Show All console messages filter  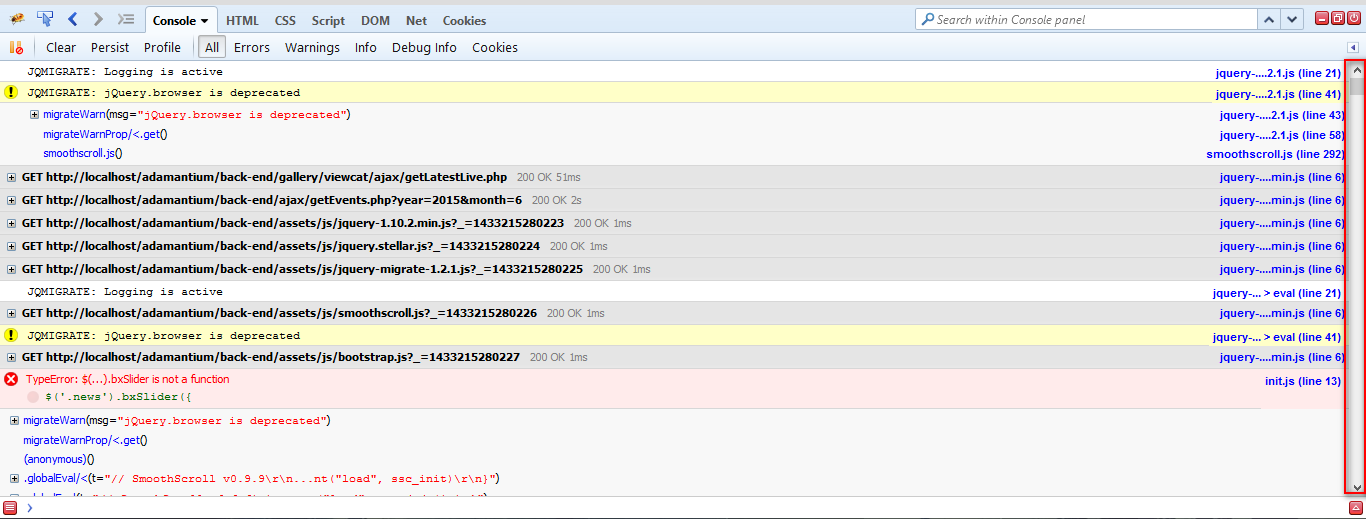(x=212, y=47)
